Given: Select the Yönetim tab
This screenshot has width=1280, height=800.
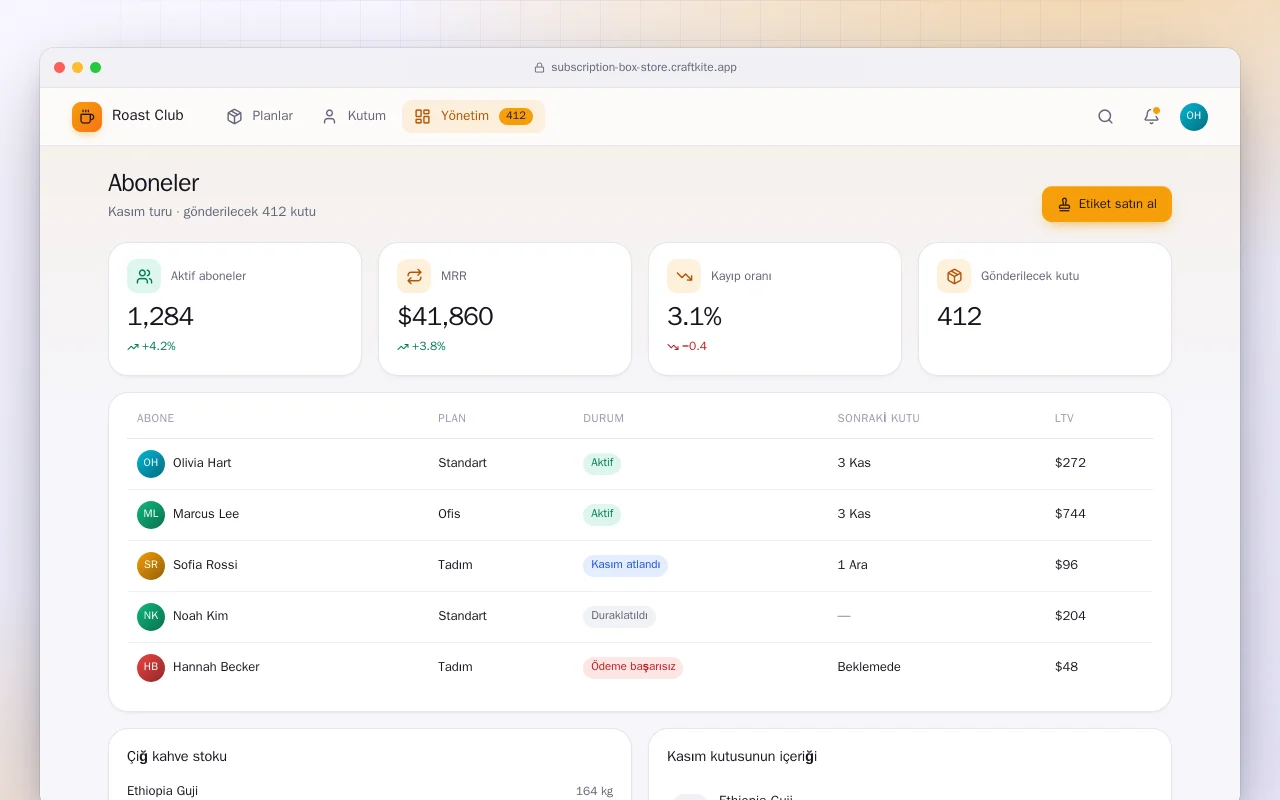Looking at the screenshot, I should tap(474, 116).
